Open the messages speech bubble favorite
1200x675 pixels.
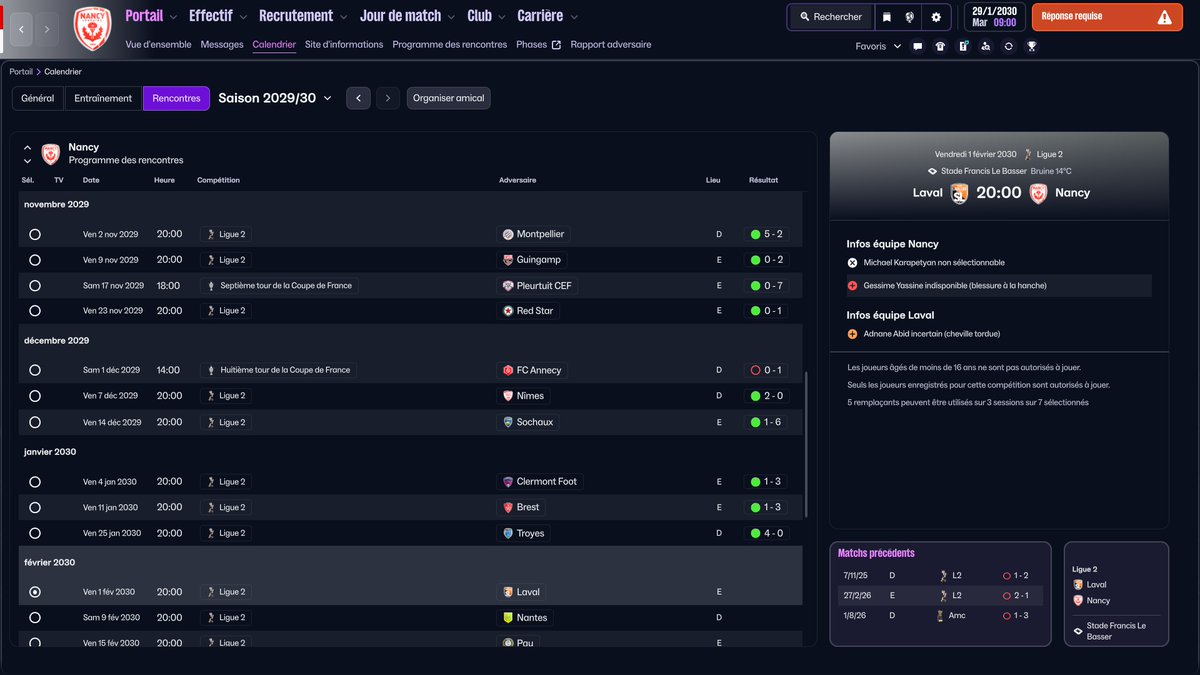point(917,46)
